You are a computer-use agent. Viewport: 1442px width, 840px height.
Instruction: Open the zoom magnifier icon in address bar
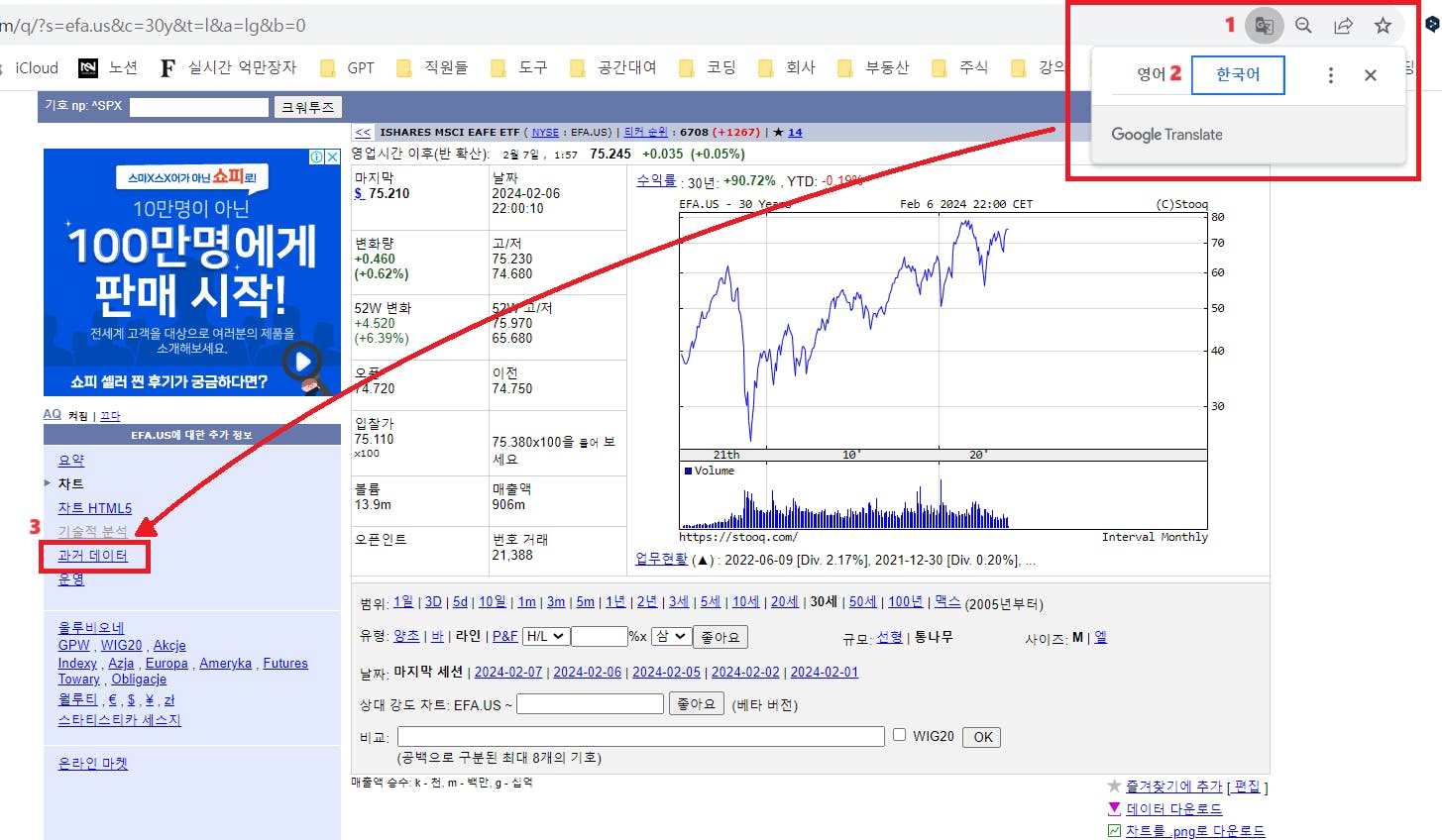coord(1303,26)
